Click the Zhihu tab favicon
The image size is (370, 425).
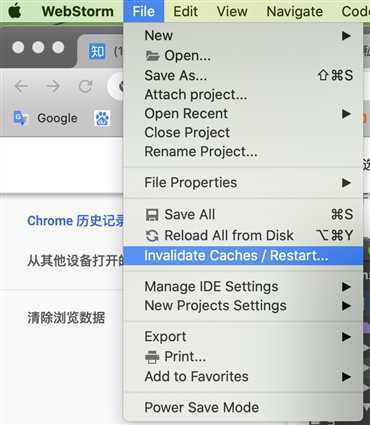coord(97,52)
